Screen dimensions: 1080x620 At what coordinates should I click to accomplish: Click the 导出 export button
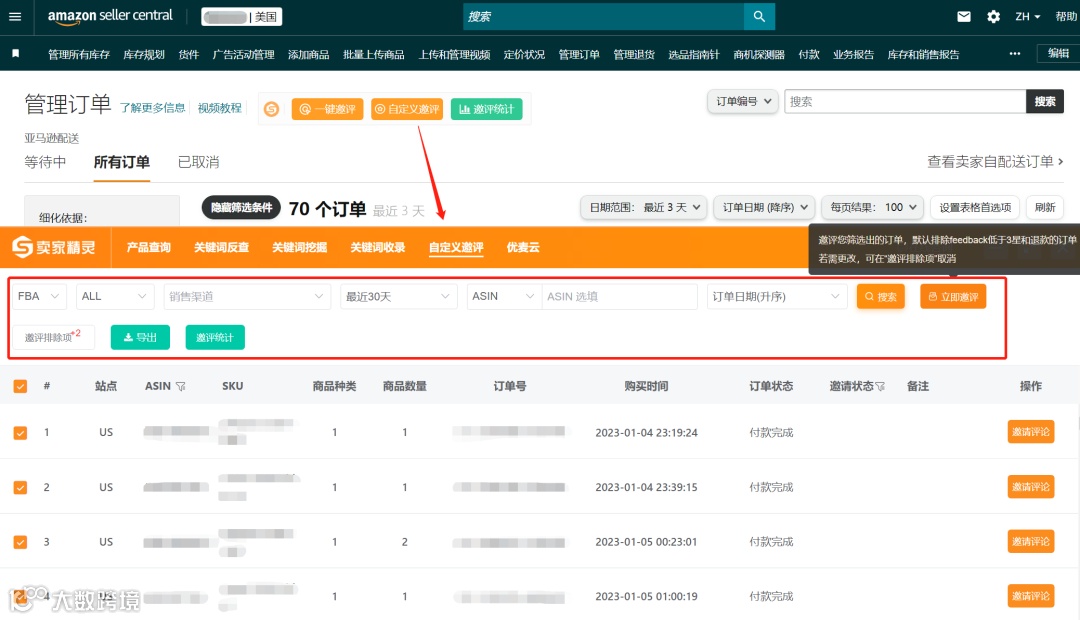click(x=140, y=337)
